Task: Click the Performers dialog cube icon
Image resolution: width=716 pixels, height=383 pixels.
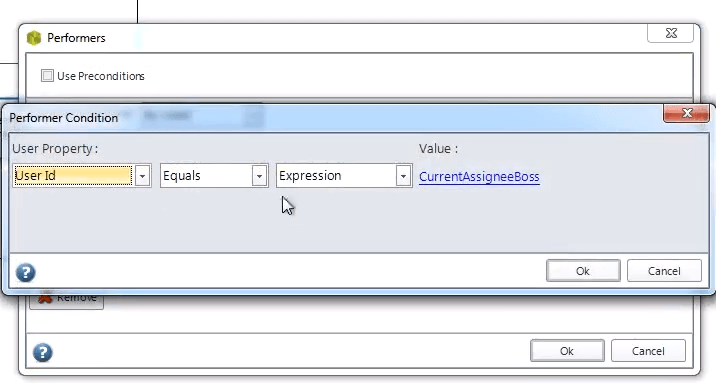Action: pyautogui.click(x=34, y=38)
